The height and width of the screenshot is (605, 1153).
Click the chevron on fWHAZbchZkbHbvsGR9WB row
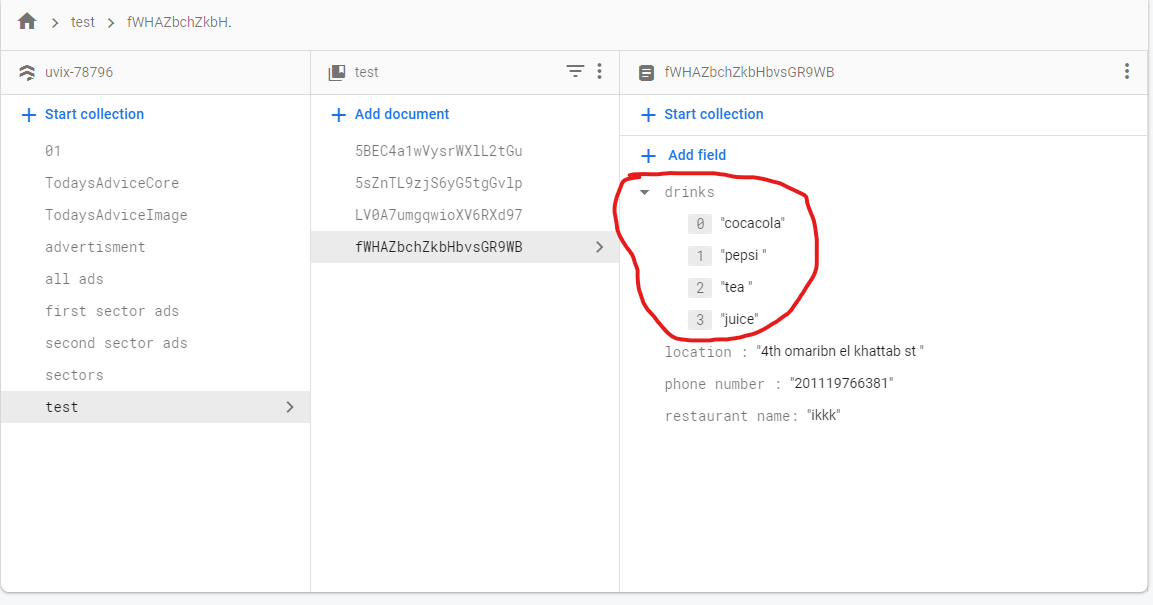pos(599,247)
